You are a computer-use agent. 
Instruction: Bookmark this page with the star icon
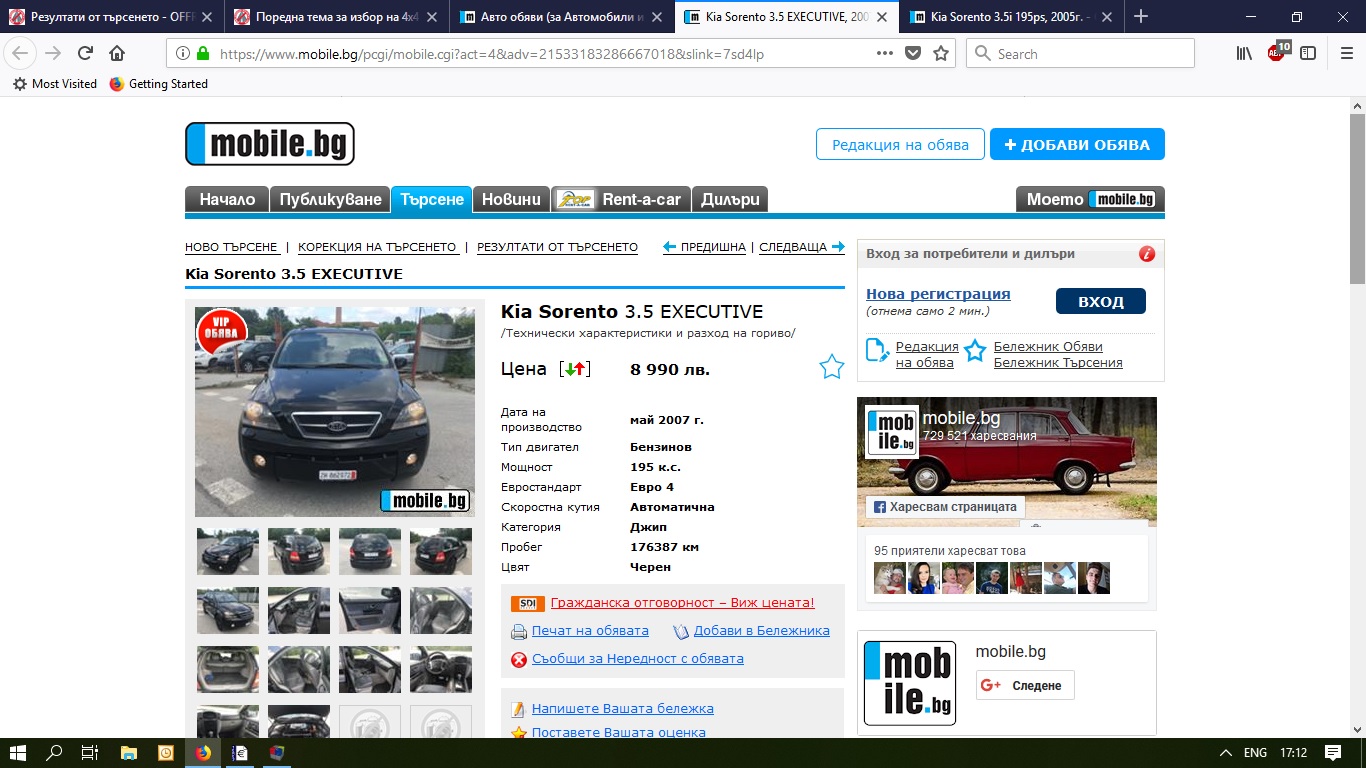pyautogui.click(x=941, y=54)
